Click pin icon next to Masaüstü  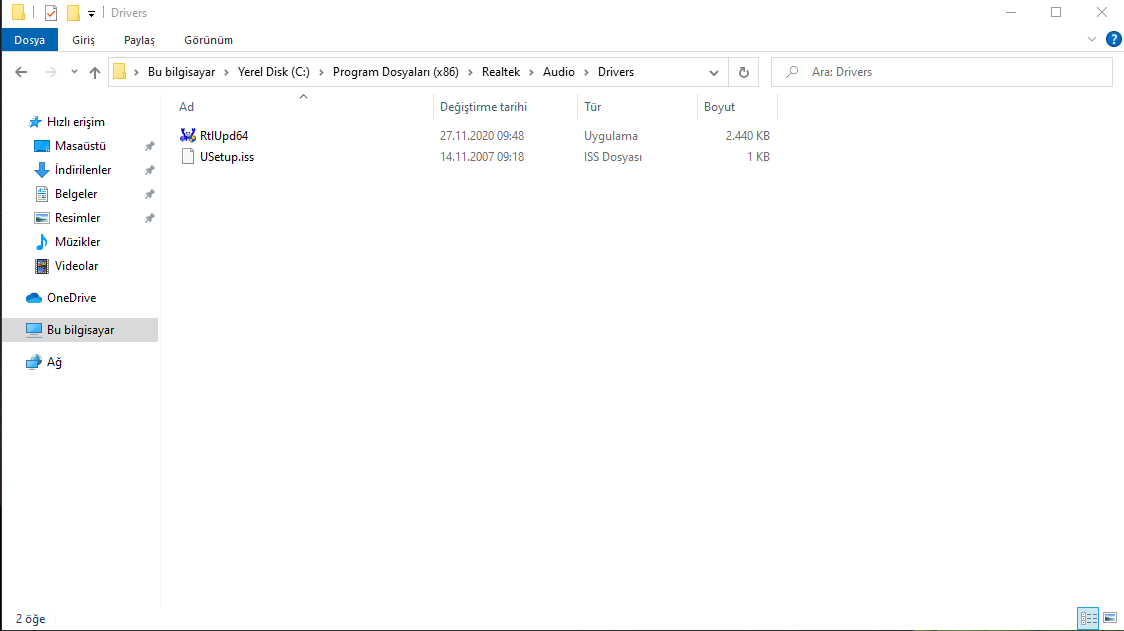pos(149,146)
